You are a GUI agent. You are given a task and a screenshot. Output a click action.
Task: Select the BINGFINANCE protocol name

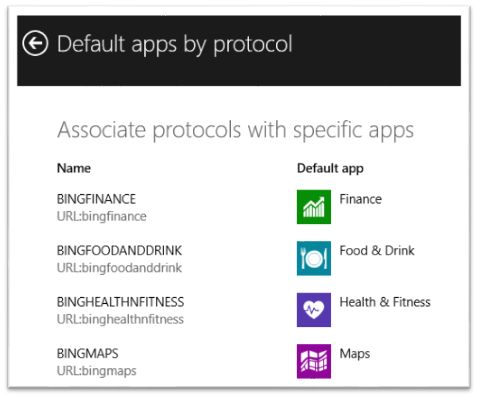coord(96,199)
